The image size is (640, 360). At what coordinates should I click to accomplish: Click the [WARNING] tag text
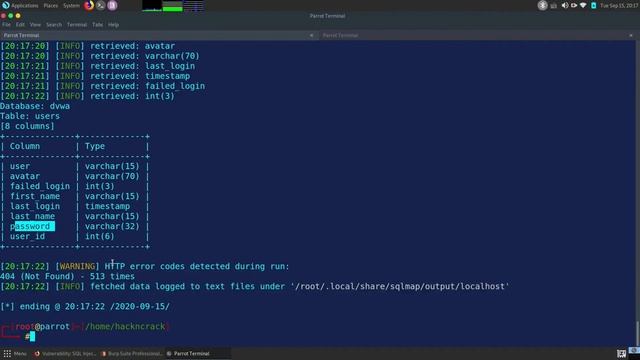click(77, 267)
